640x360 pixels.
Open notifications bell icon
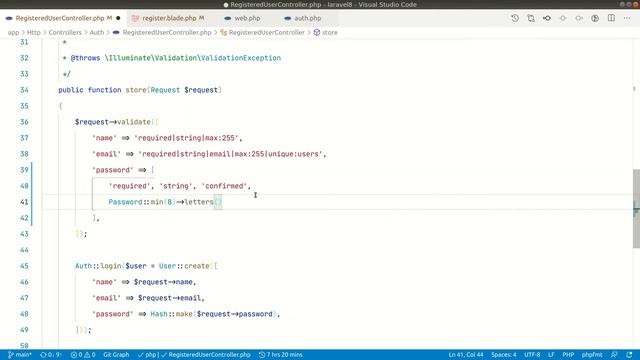tap(629, 355)
